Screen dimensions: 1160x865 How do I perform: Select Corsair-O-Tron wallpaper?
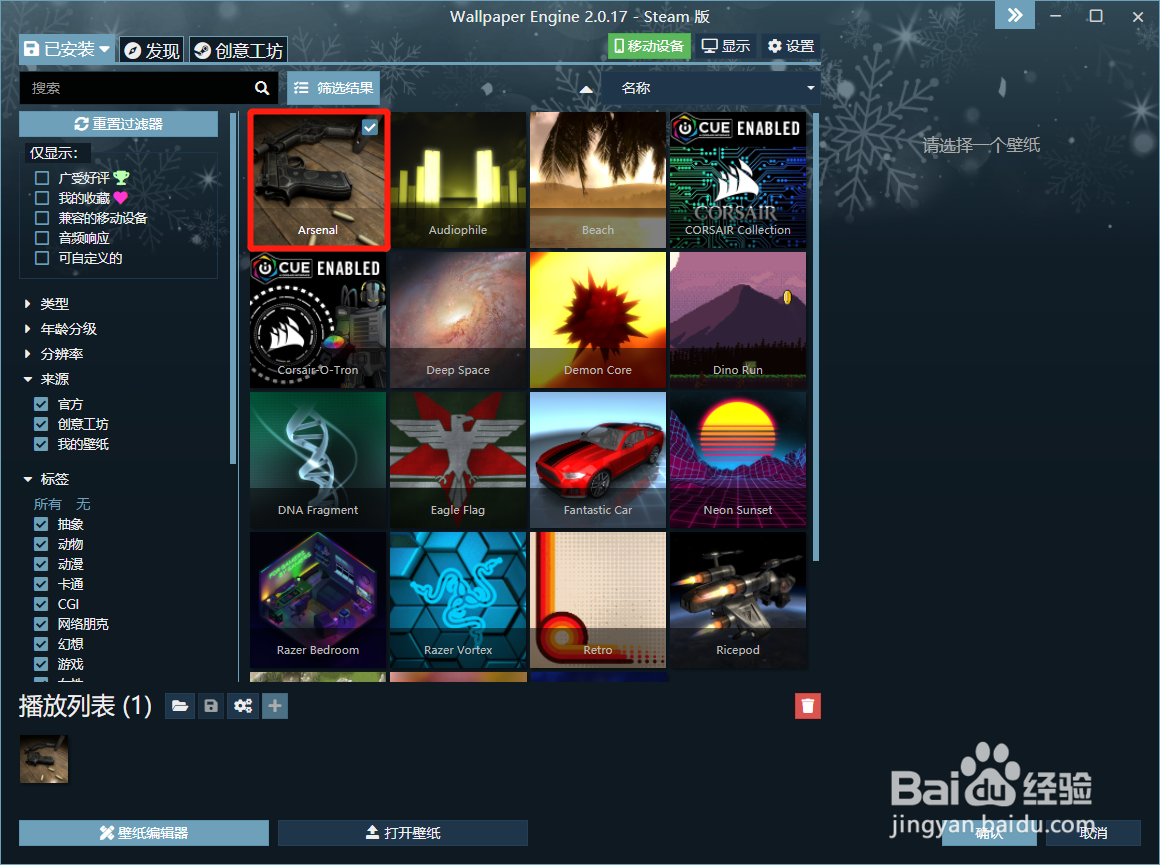pyautogui.click(x=318, y=320)
